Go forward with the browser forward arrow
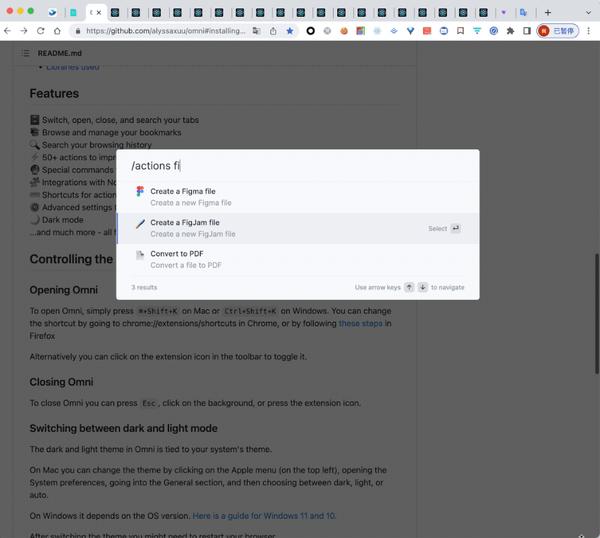The image size is (600, 538). pos(24,31)
